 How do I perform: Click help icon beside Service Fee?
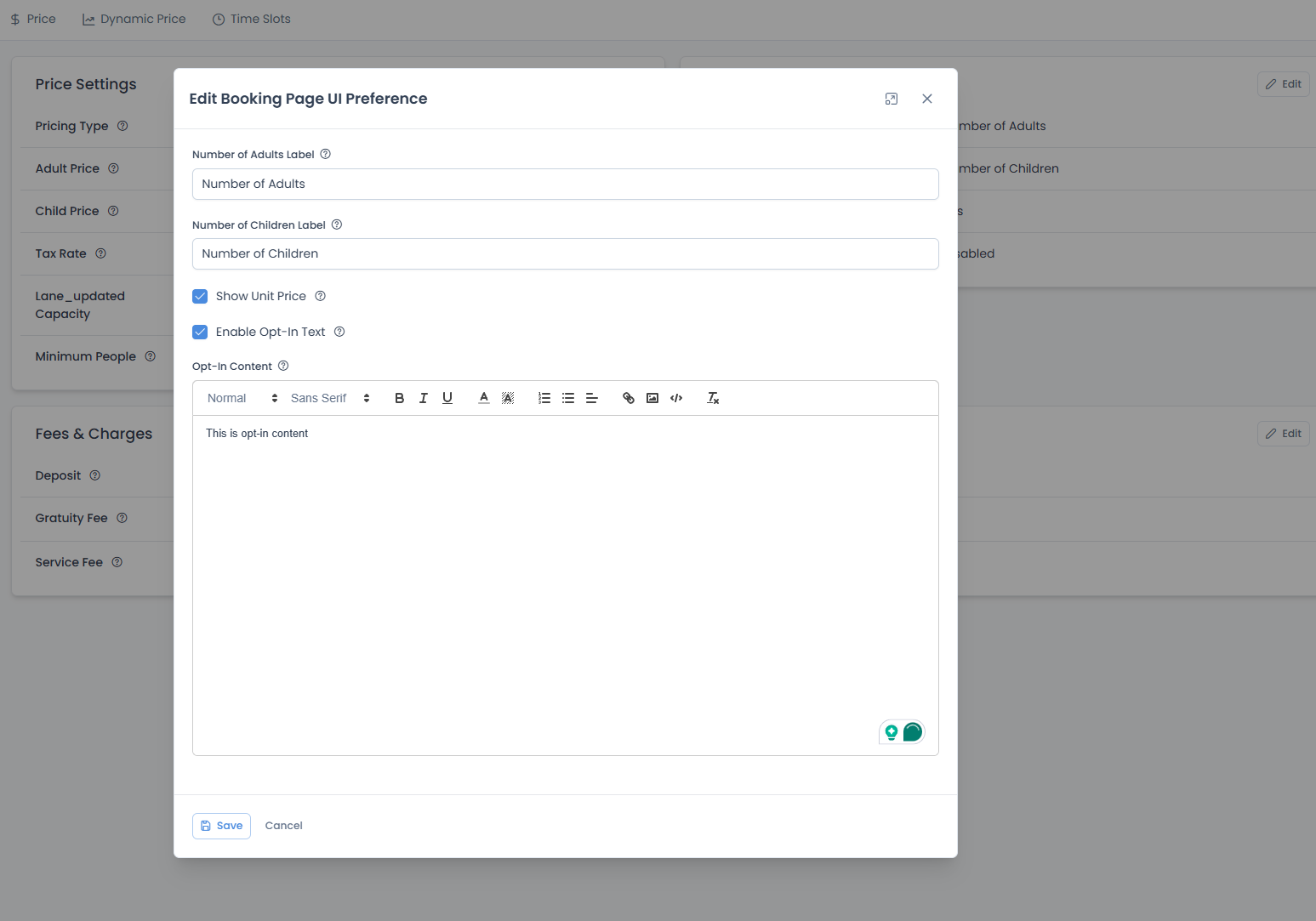117,562
